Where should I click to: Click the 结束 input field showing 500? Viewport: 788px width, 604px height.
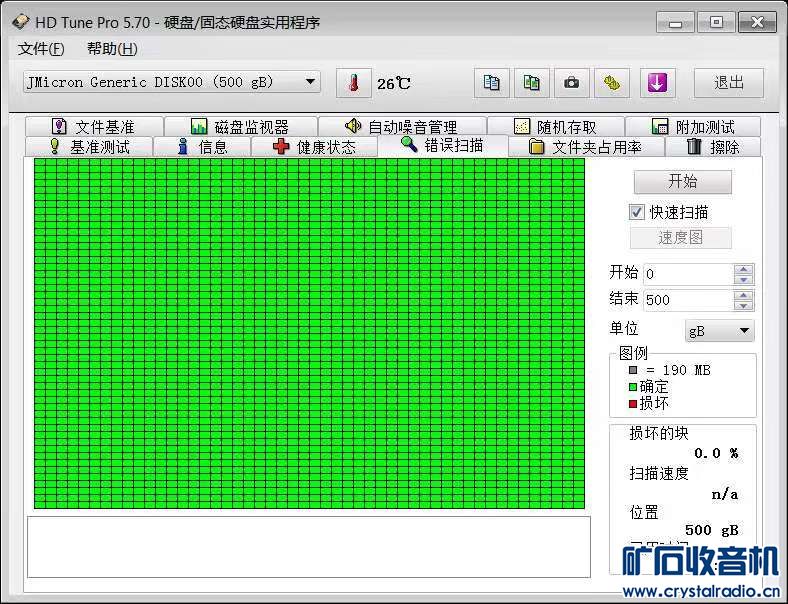[x=688, y=300]
